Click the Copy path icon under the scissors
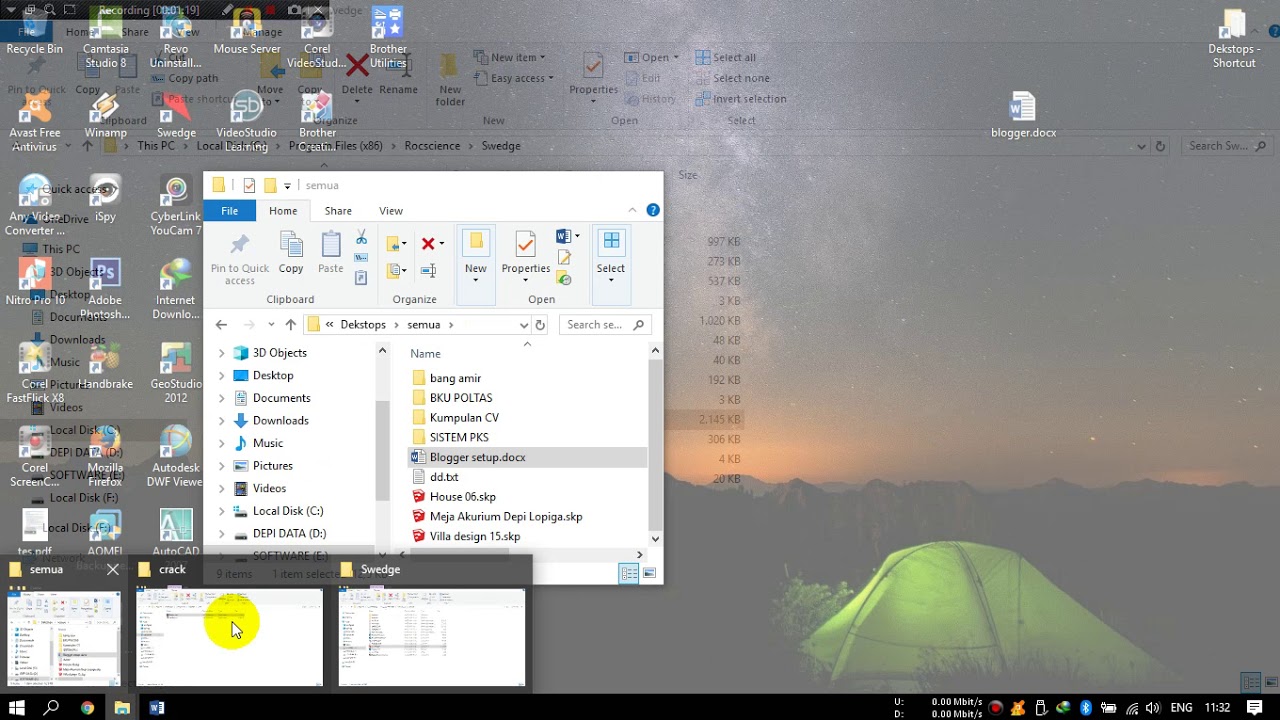 [361, 258]
